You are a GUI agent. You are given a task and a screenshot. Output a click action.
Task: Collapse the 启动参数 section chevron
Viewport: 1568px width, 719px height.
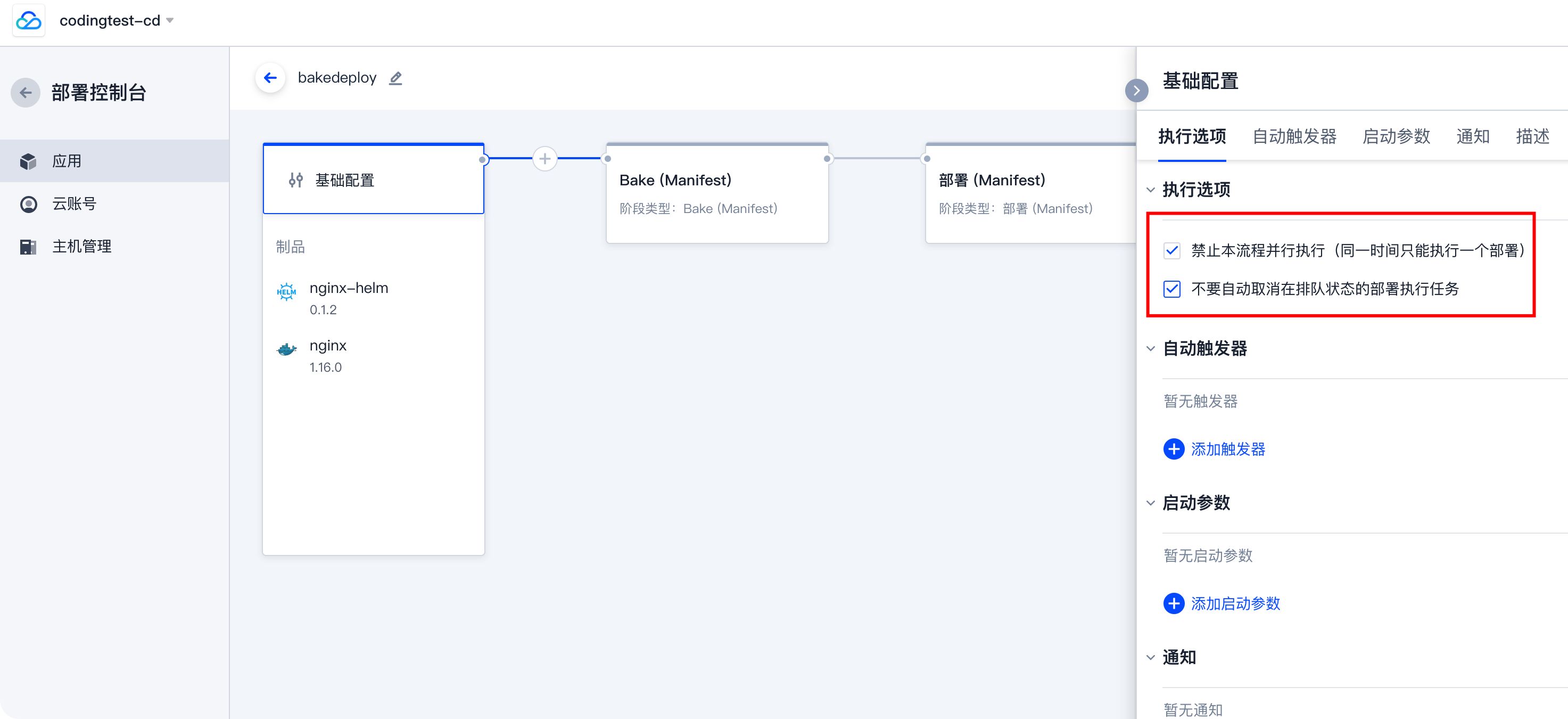tap(1150, 503)
